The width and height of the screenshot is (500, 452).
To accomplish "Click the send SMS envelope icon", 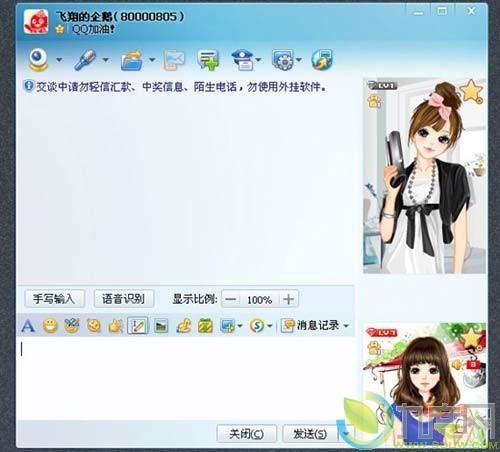I will point(174,60).
